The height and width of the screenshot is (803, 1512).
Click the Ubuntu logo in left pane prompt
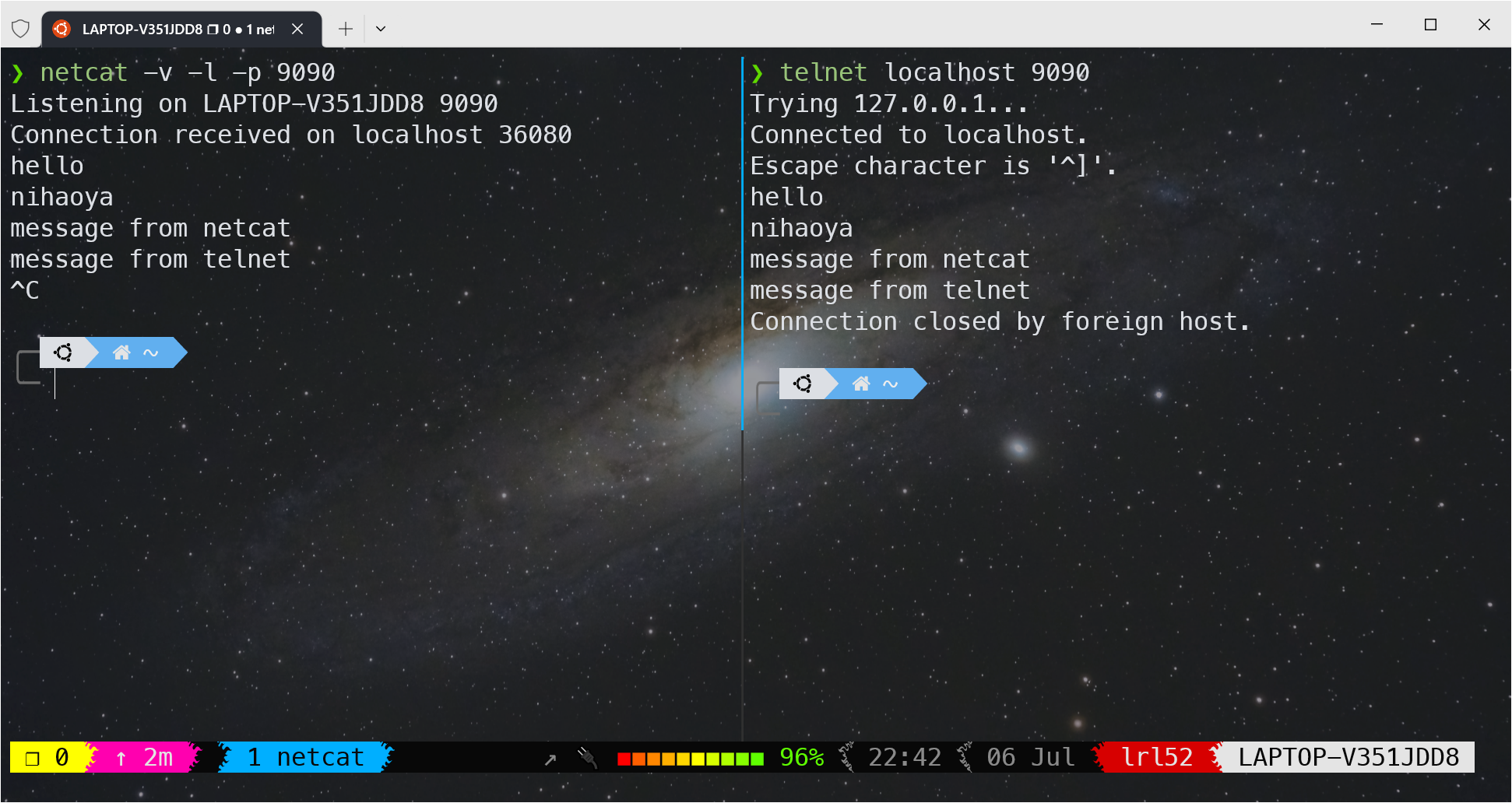coord(64,352)
